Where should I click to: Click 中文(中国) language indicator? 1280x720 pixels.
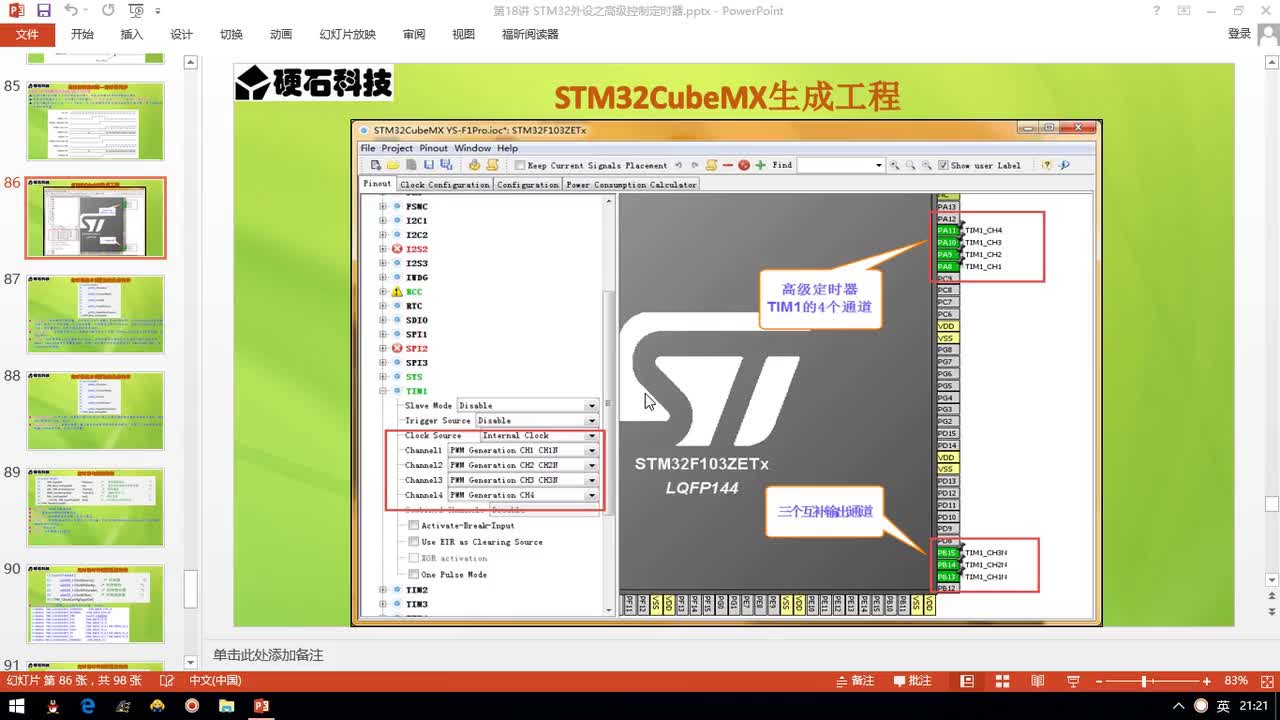[x=215, y=681]
